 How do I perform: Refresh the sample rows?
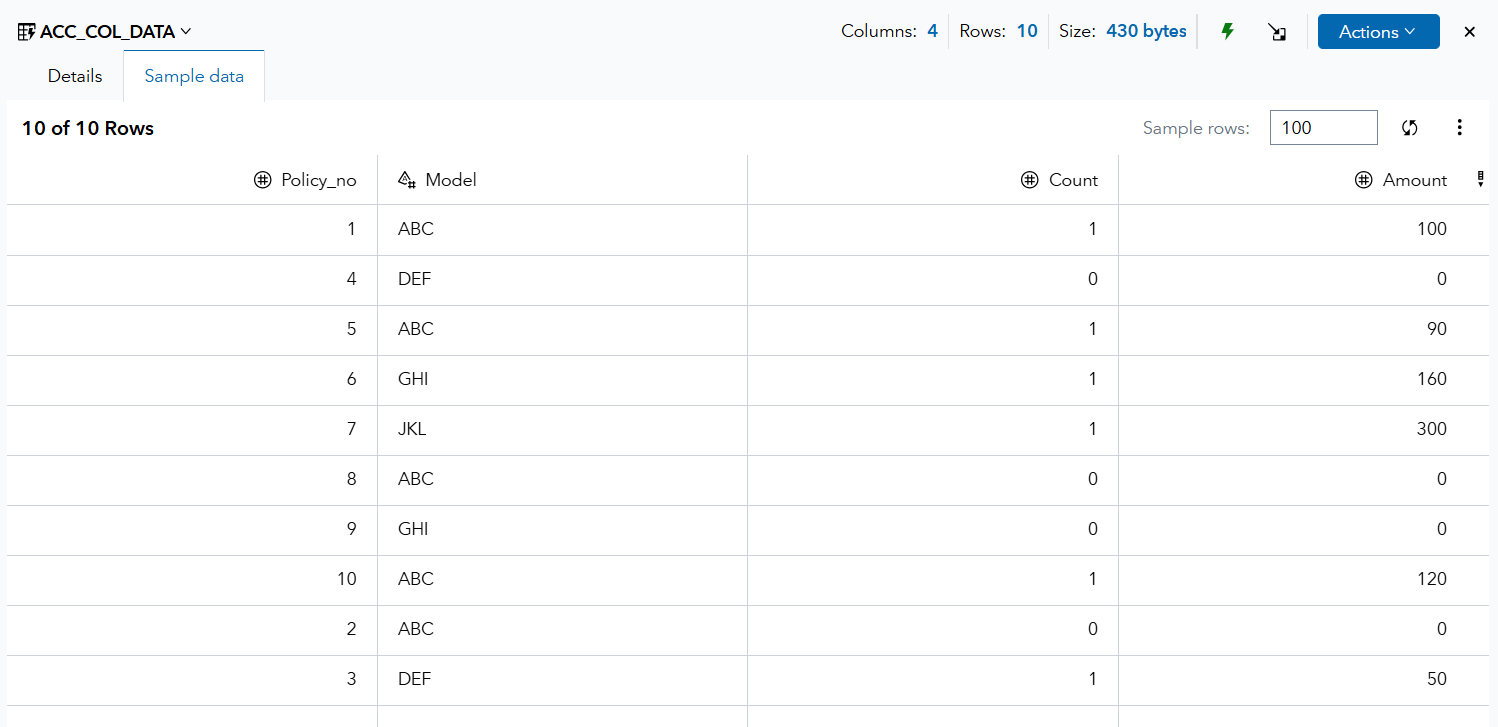(x=1409, y=128)
